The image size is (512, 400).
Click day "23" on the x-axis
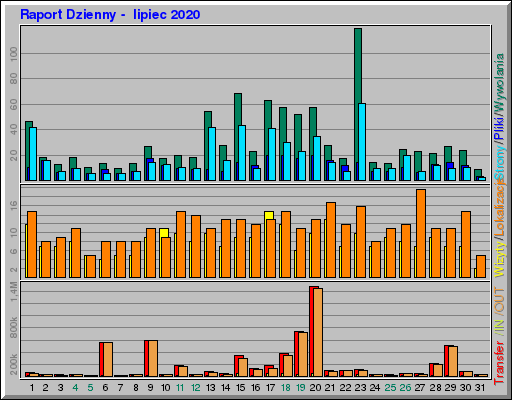click(360, 388)
